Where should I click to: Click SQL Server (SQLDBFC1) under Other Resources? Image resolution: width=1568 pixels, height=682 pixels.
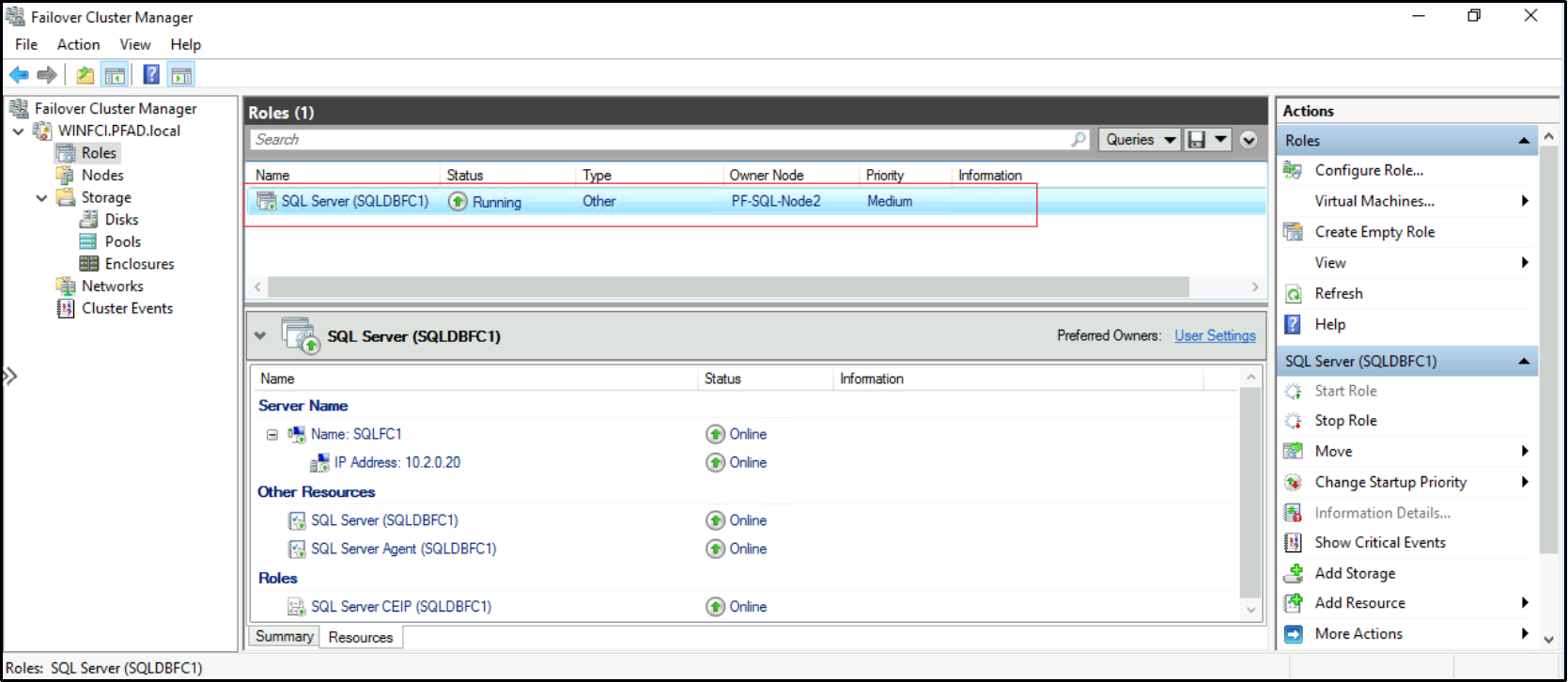(384, 520)
